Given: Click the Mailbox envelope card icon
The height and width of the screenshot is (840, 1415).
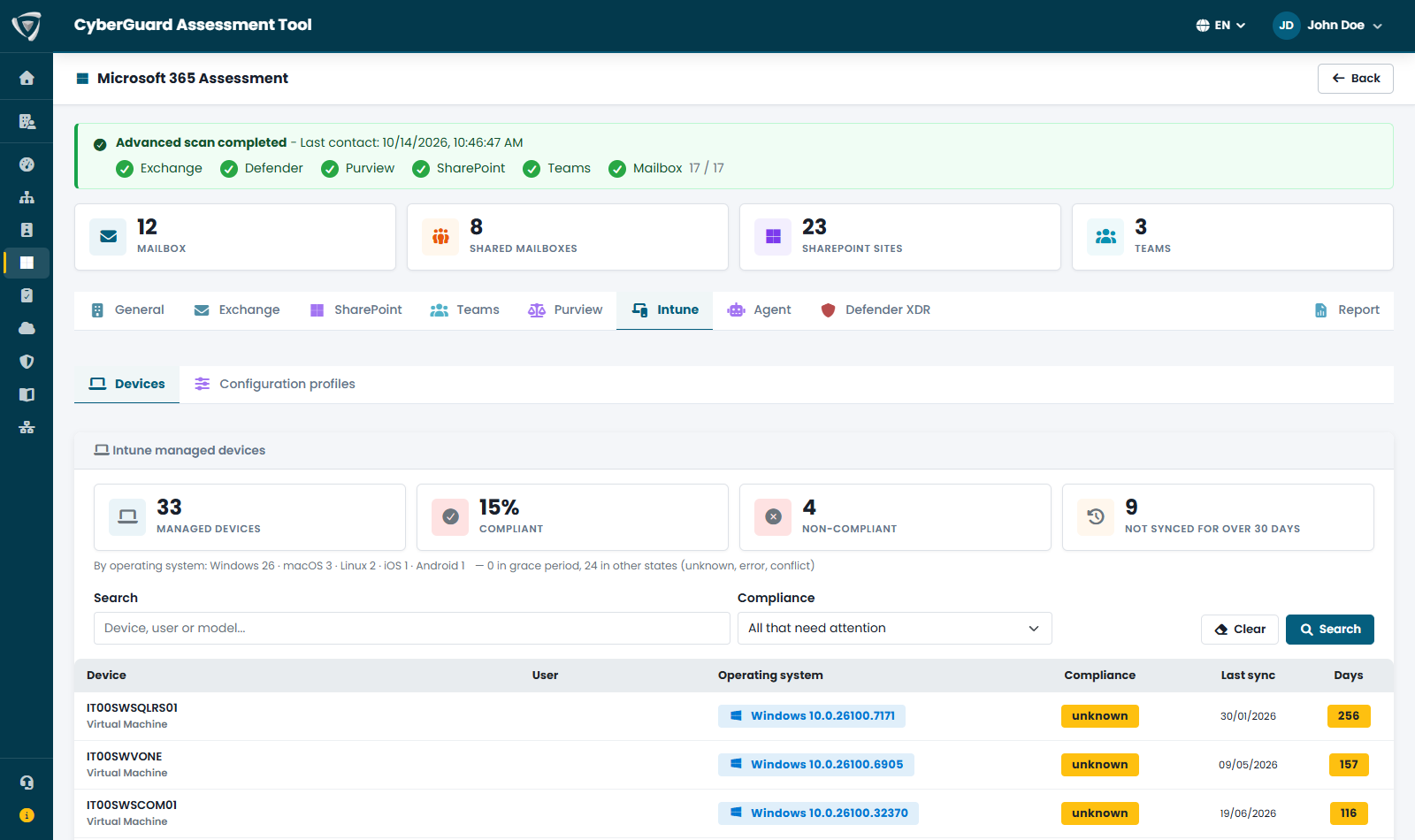Looking at the screenshot, I should pos(108,237).
